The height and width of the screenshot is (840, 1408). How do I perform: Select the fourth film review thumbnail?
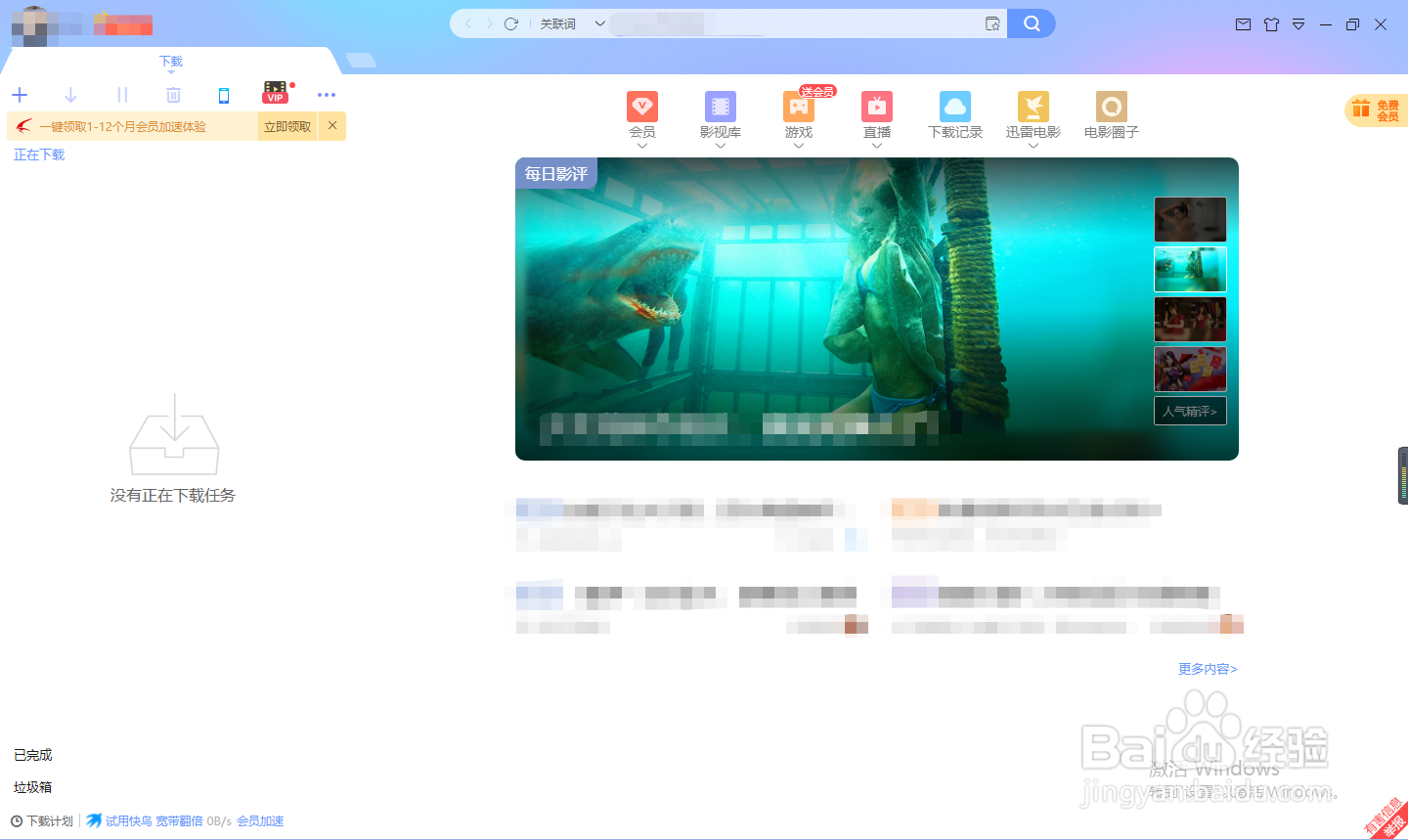[x=1190, y=370]
